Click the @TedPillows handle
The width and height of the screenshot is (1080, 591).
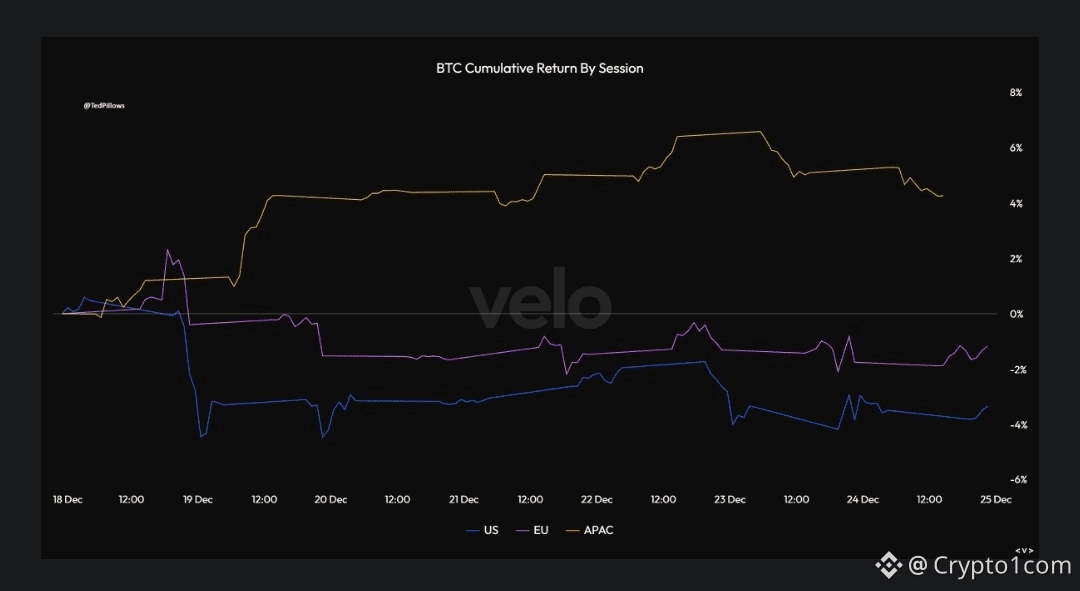(103, 104)
